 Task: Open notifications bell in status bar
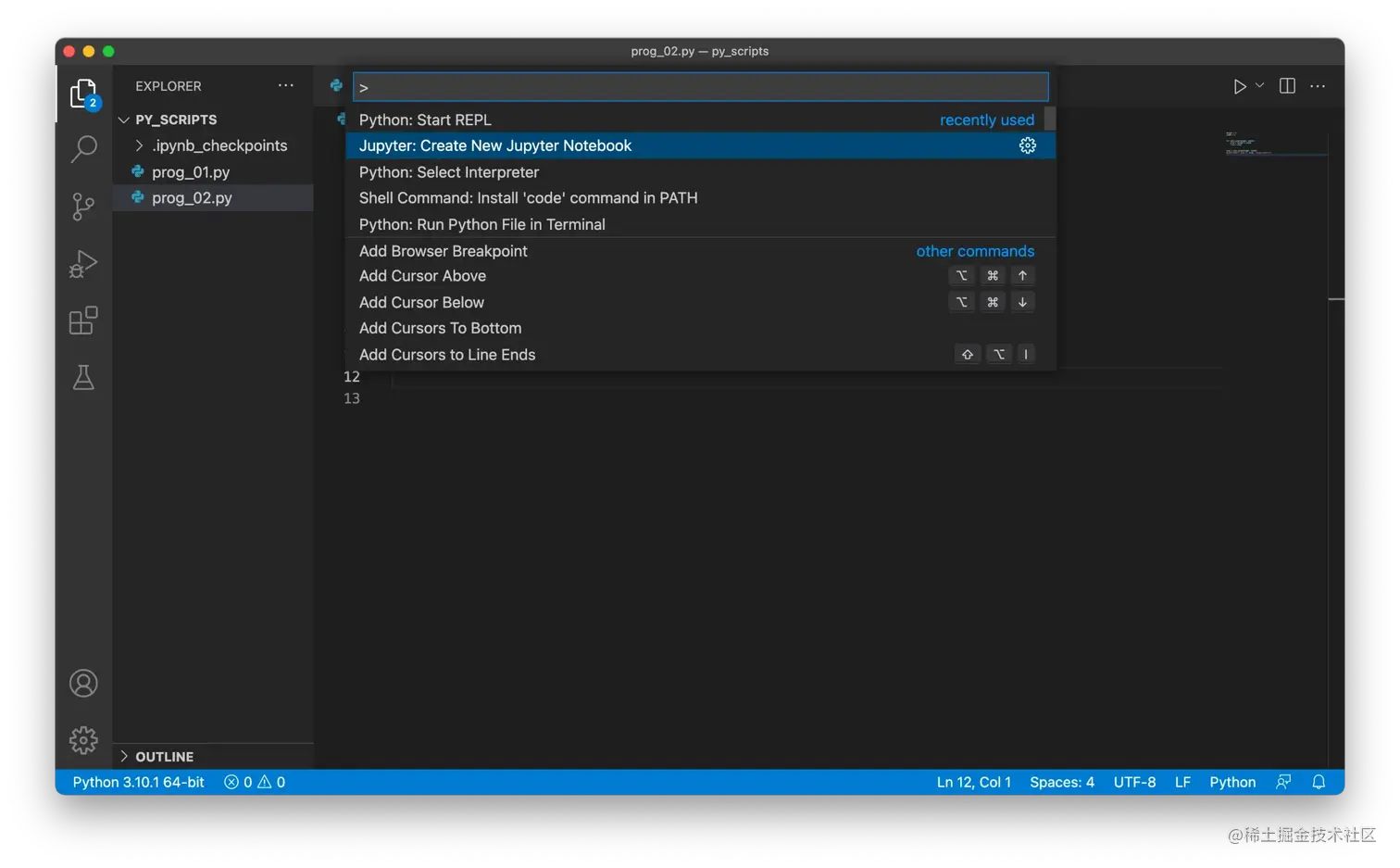[1319, 782]
